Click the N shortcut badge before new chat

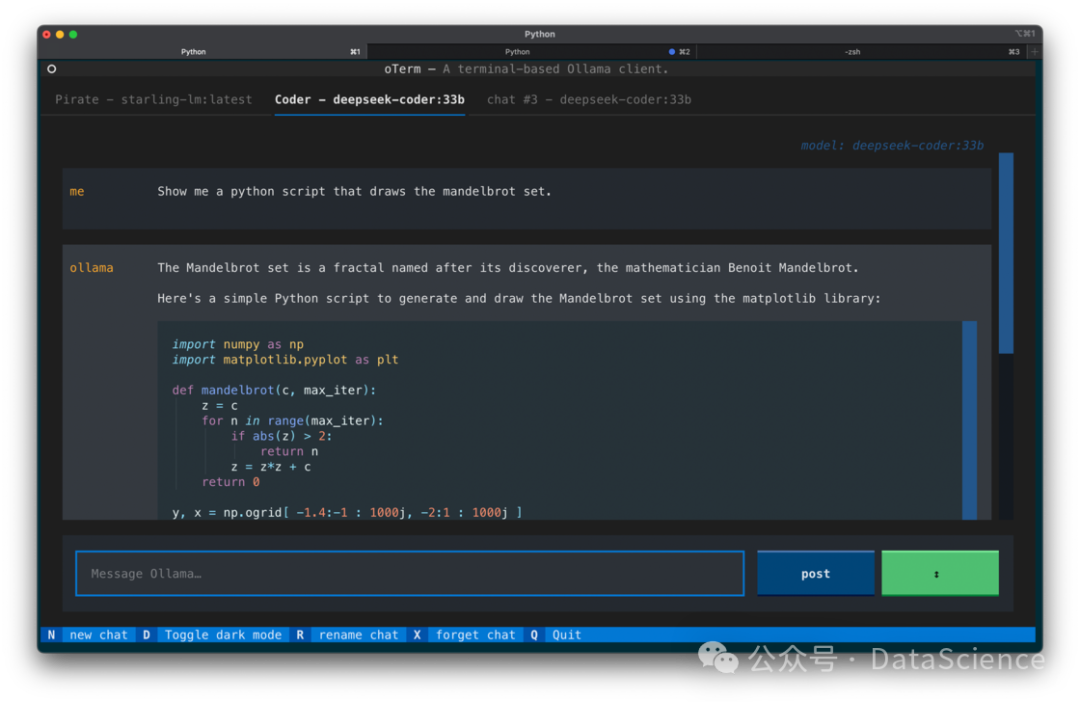[51, 634]
